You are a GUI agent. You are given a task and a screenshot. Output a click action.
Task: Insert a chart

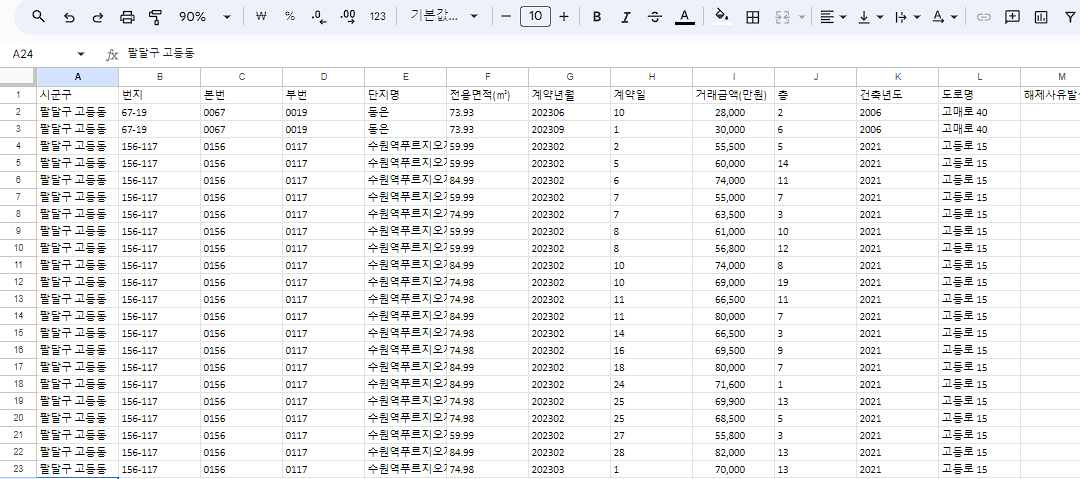pos(1041,17)
